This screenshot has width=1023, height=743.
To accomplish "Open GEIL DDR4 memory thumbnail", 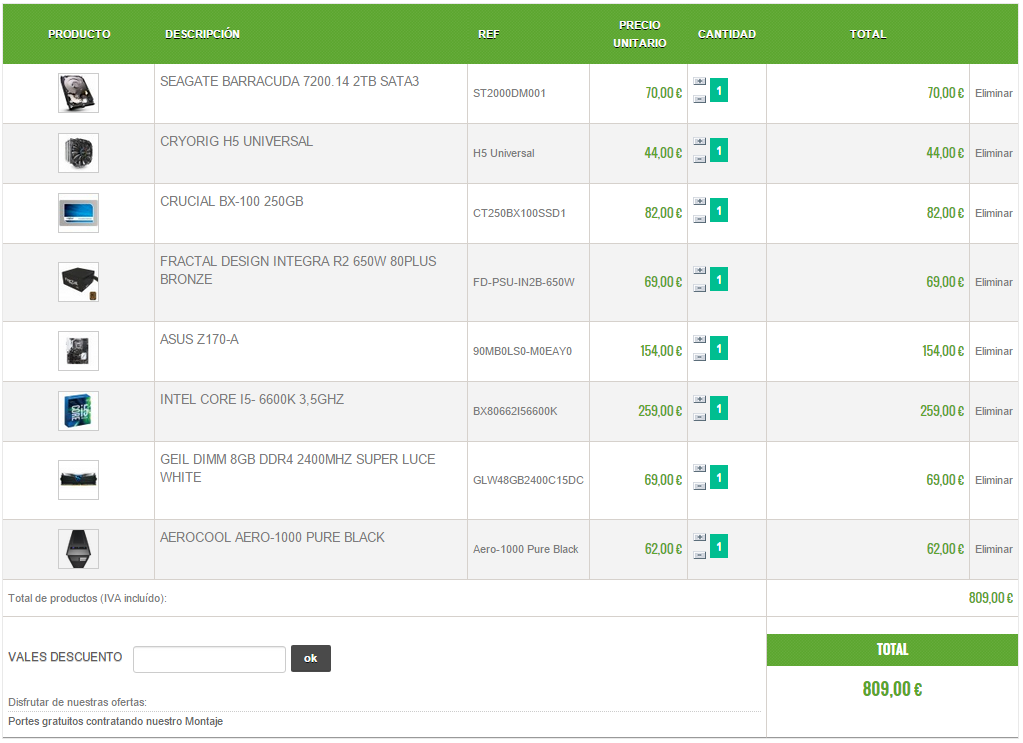I will [x=78, y=481].
